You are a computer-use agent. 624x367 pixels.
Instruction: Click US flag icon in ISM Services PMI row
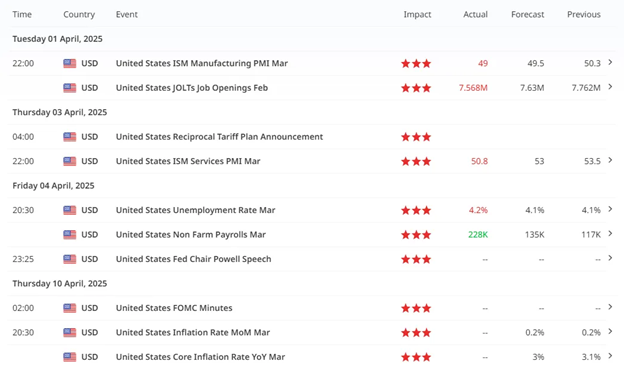[x=70, y=161]
